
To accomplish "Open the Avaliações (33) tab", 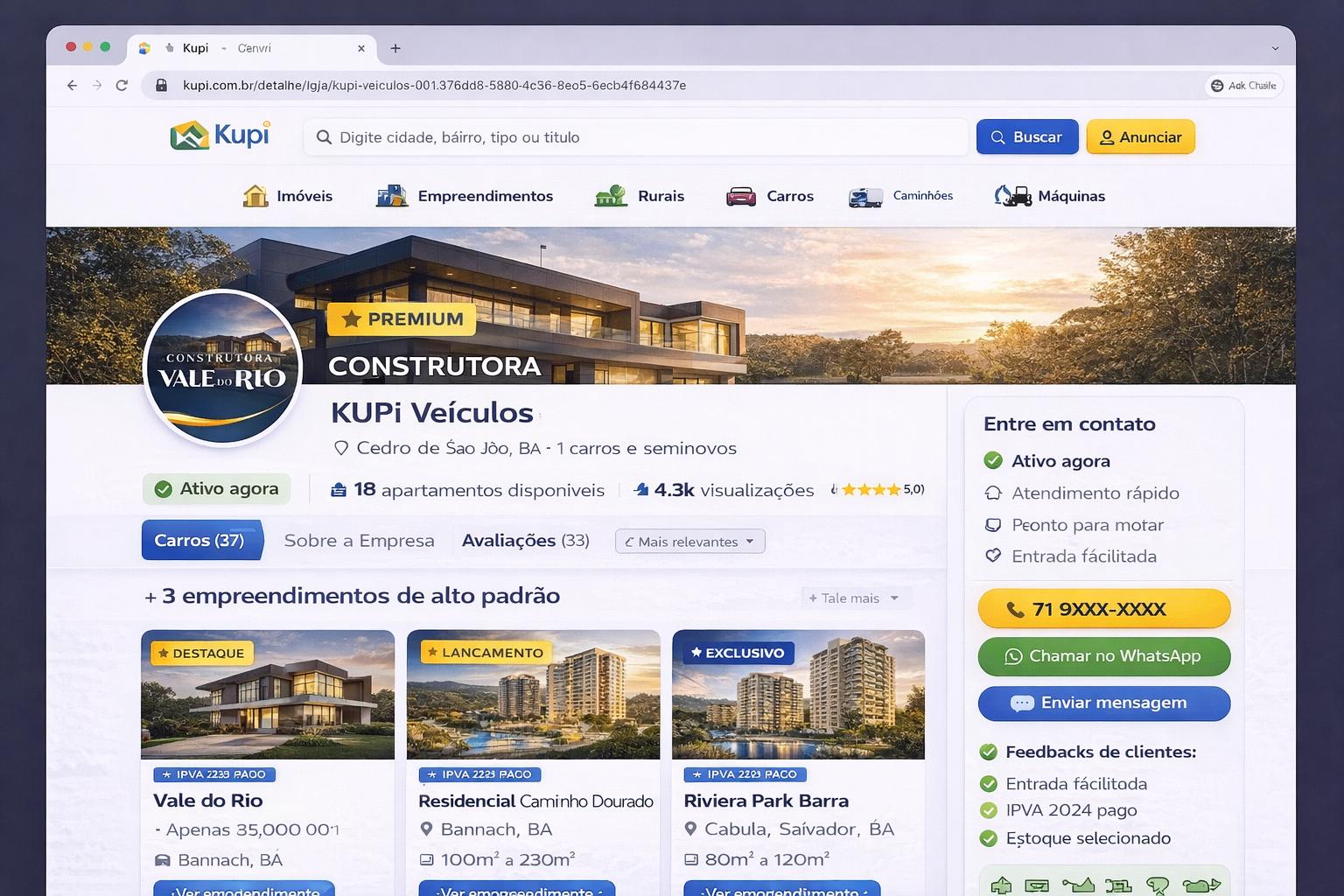I will pyautogui.click(x=525, y=541).
